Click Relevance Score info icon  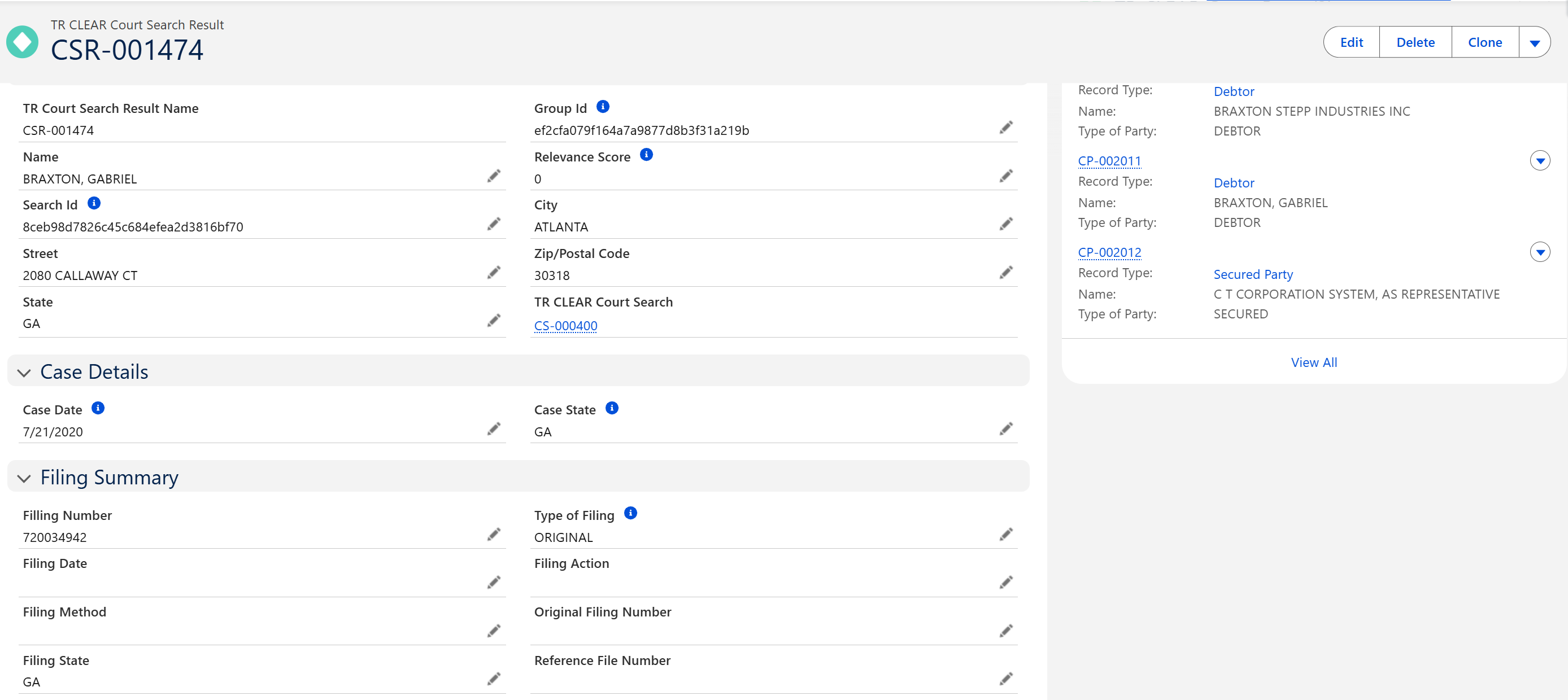tap(646, 155)
